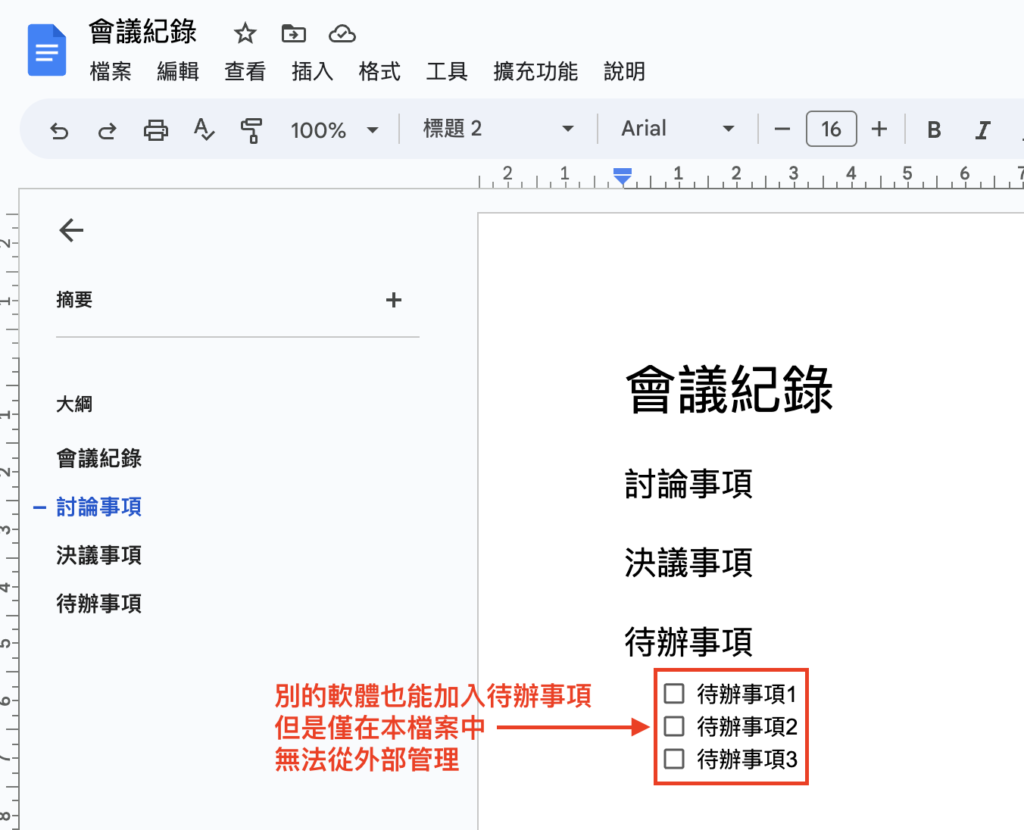Click the Redo icon
The height and width of the screenshot is (830, 1024).
[107, 129]
